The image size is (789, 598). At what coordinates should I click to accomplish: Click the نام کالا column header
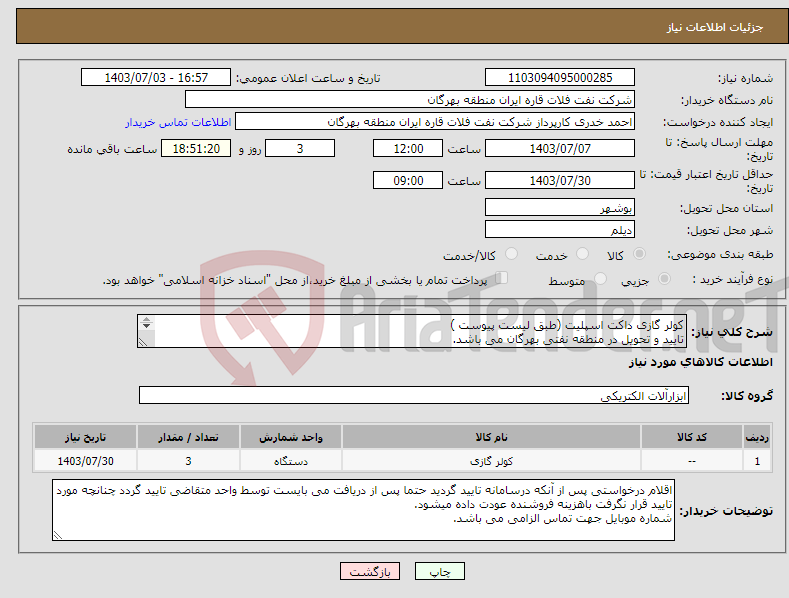pos(491,437)
